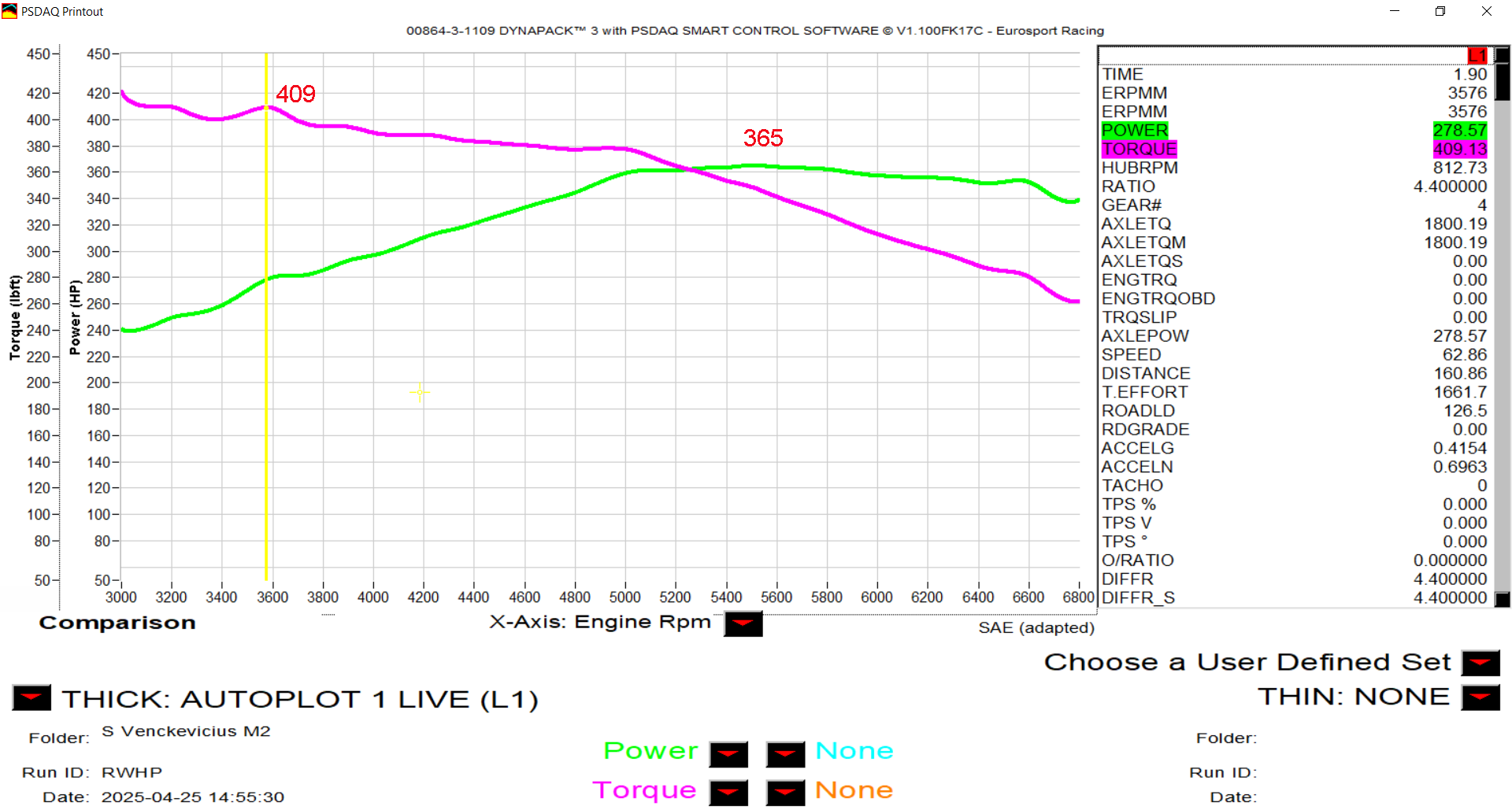The width and height of the screenshot is (1512, 810).
Task: Click the SAE (adapted) correction label
Action: [x=1036, y=628]
